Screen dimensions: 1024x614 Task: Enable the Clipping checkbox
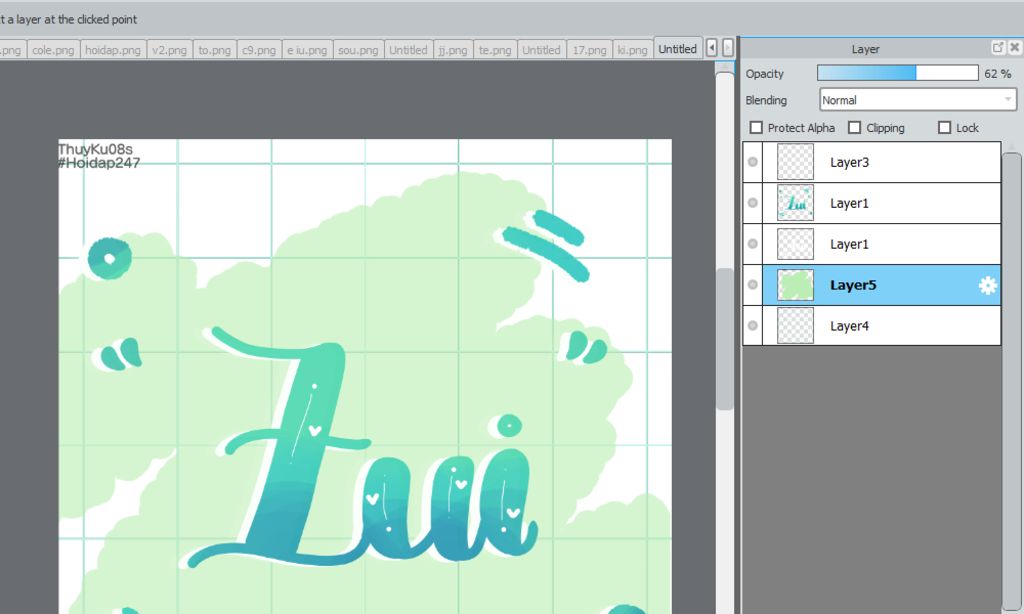pyautogui.click(x=854, y=127)
